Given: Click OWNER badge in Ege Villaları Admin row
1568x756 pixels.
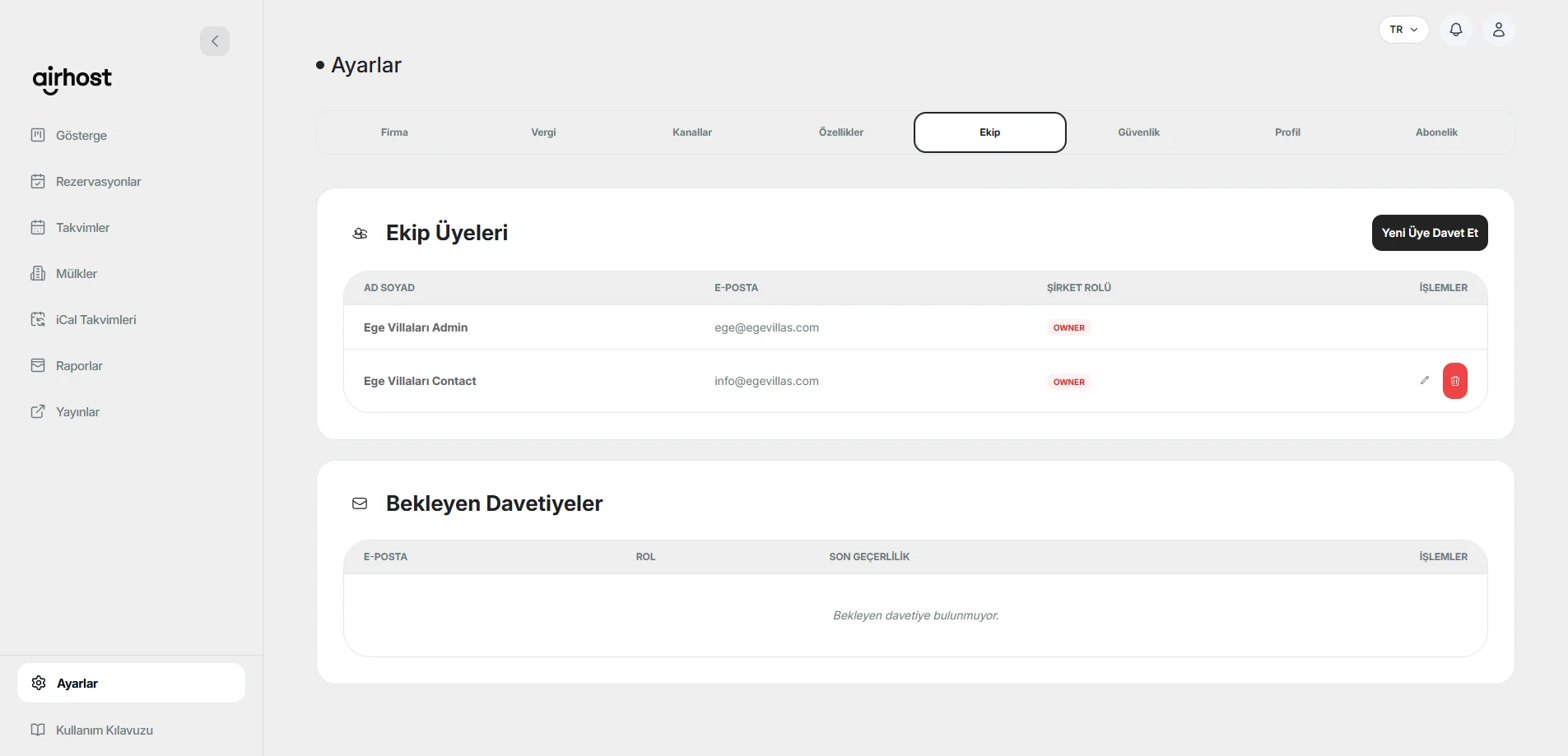Looking at the screenshot, I should [1069, 327].
